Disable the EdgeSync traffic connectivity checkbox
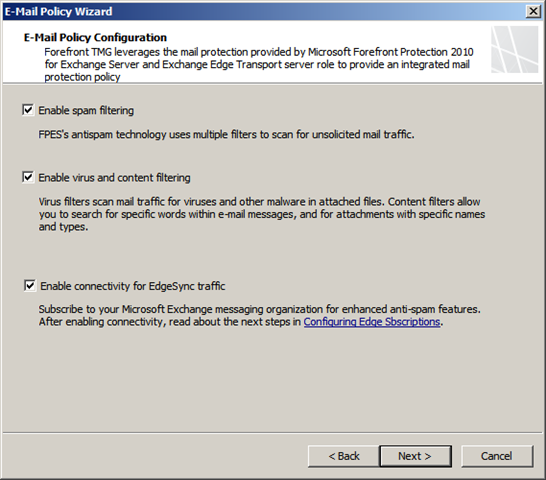 (x=30, y=286)
